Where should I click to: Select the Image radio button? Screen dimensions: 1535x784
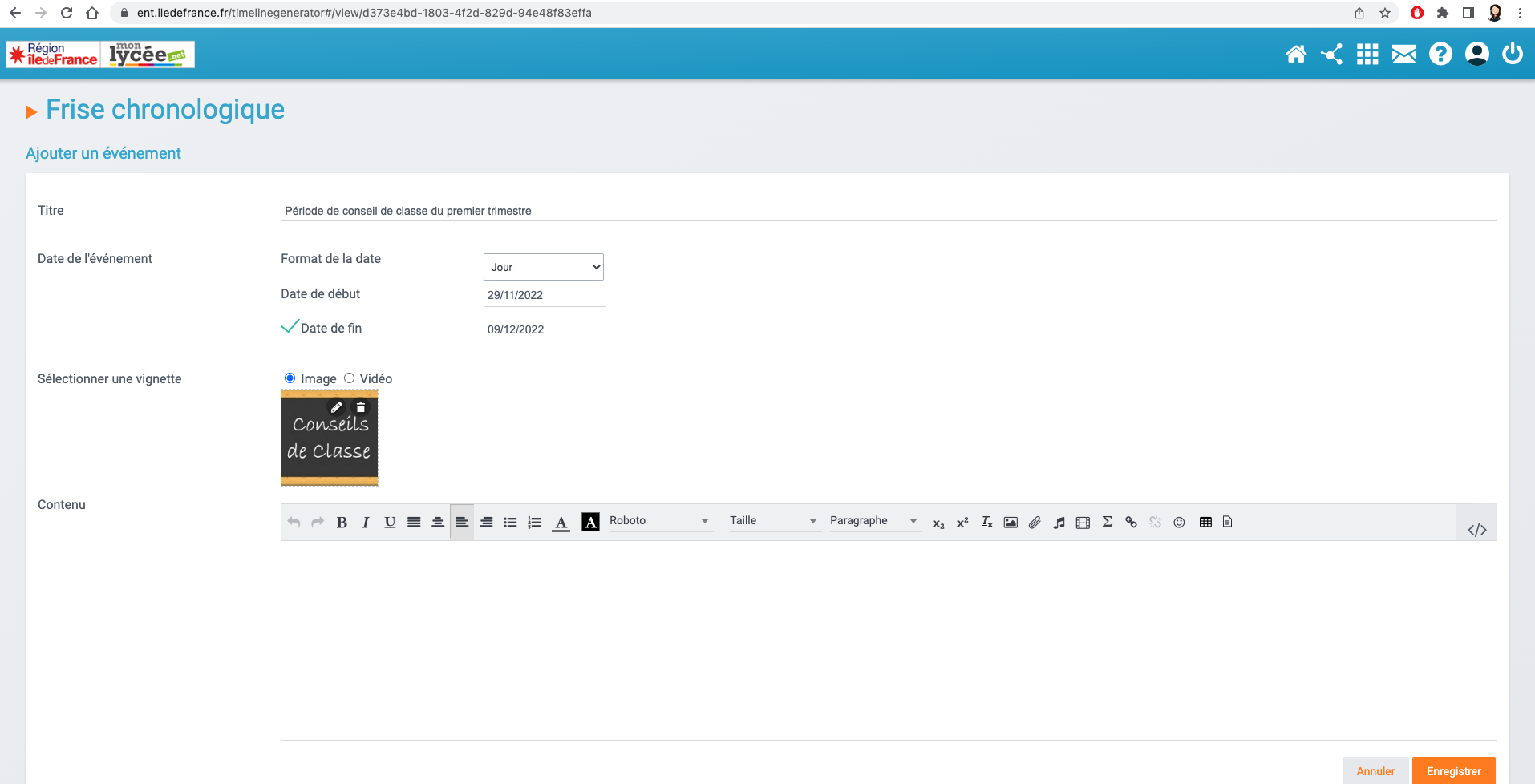pos(290,378)
